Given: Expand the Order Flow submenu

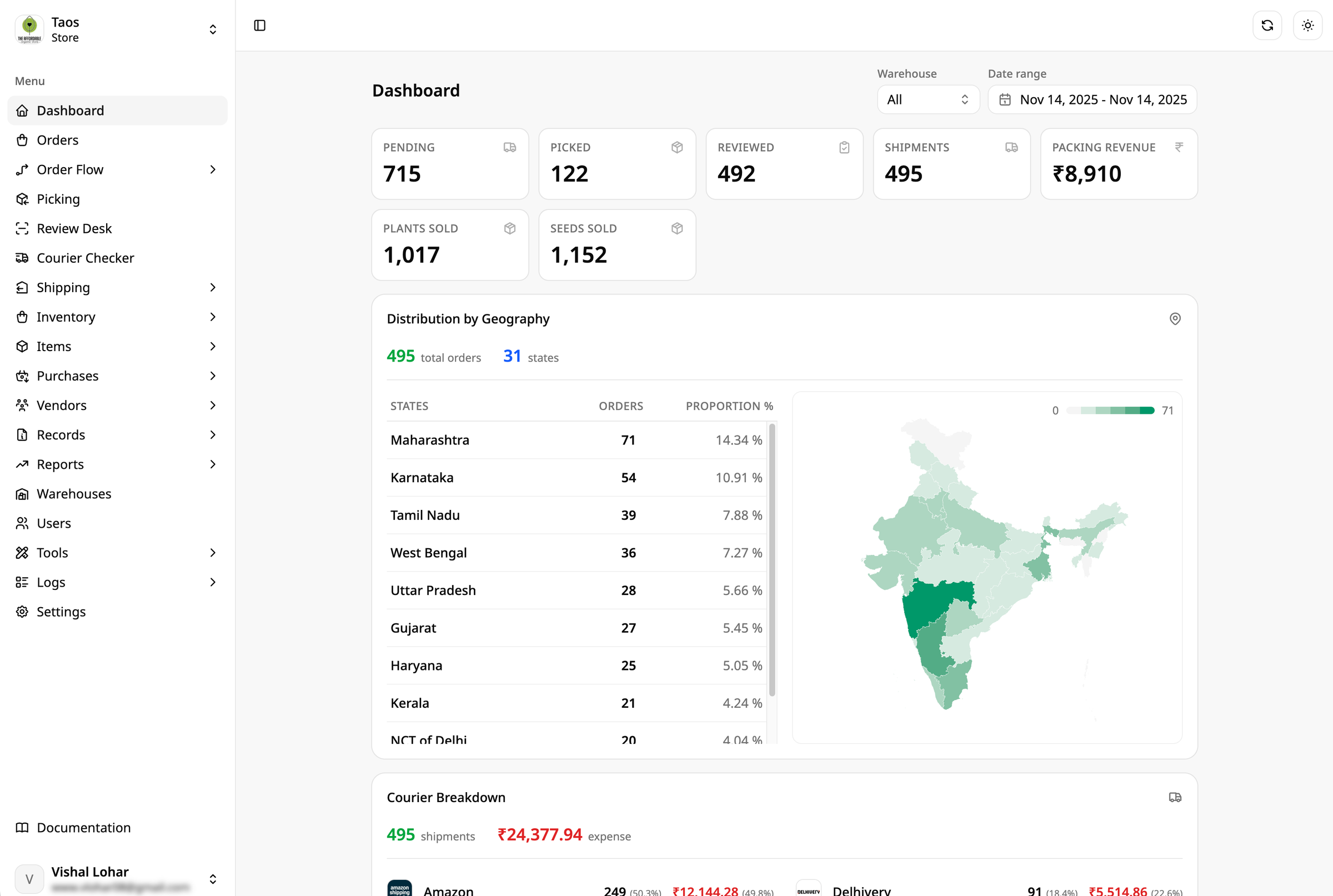Looking at the screenshot, I should [x=213, y=170].
